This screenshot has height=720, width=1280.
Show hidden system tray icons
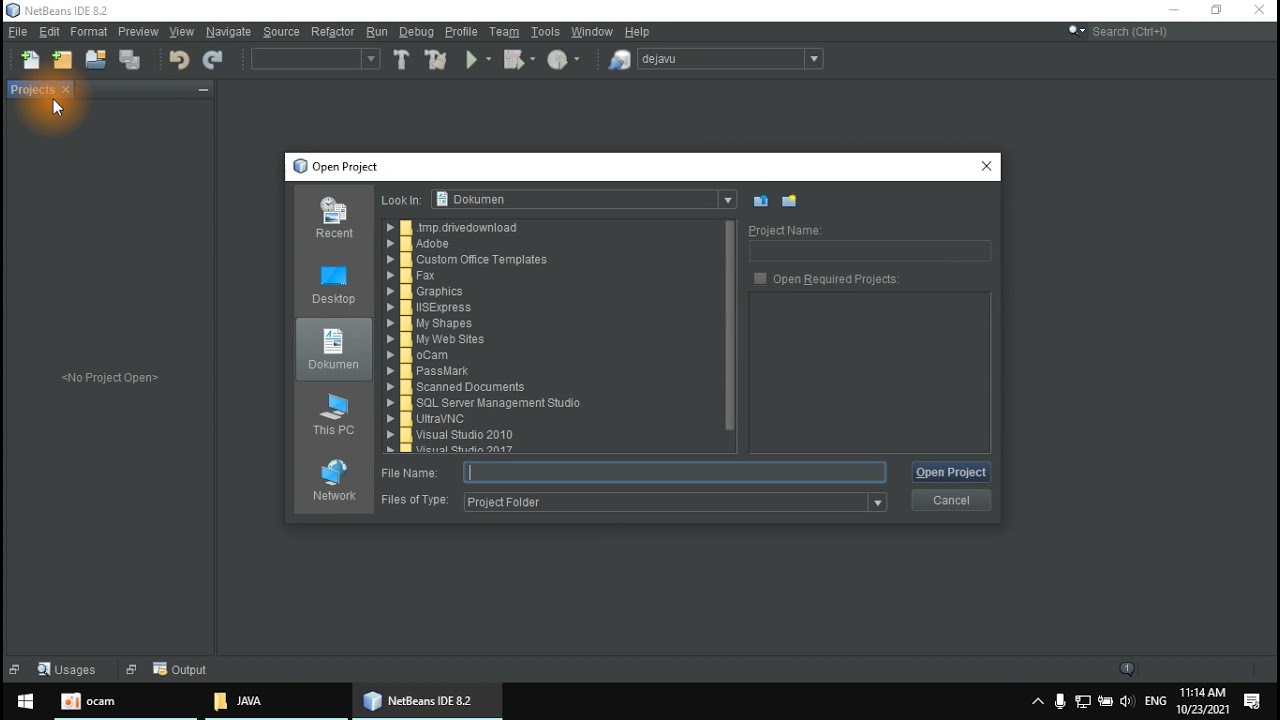[x=1037, y=701]
